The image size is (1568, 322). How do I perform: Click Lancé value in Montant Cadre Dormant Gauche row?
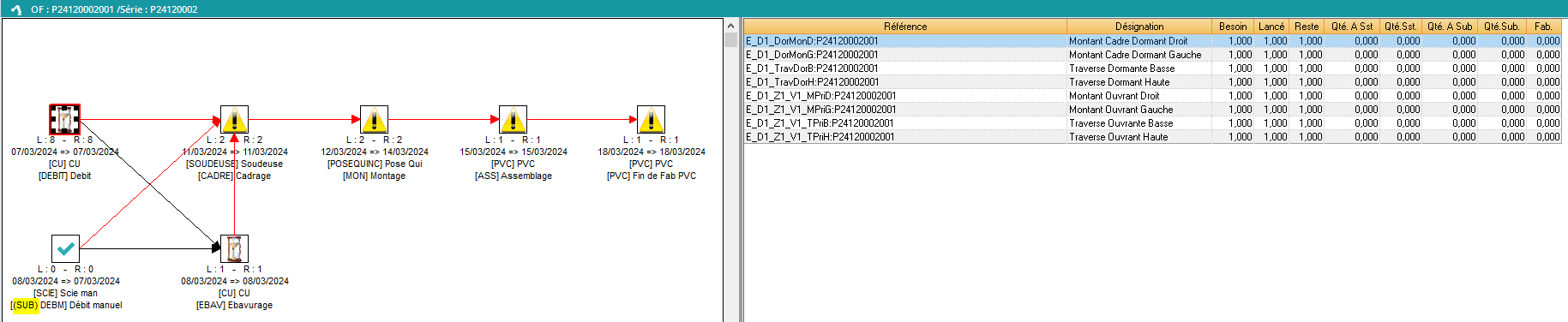pos(1271,54)
